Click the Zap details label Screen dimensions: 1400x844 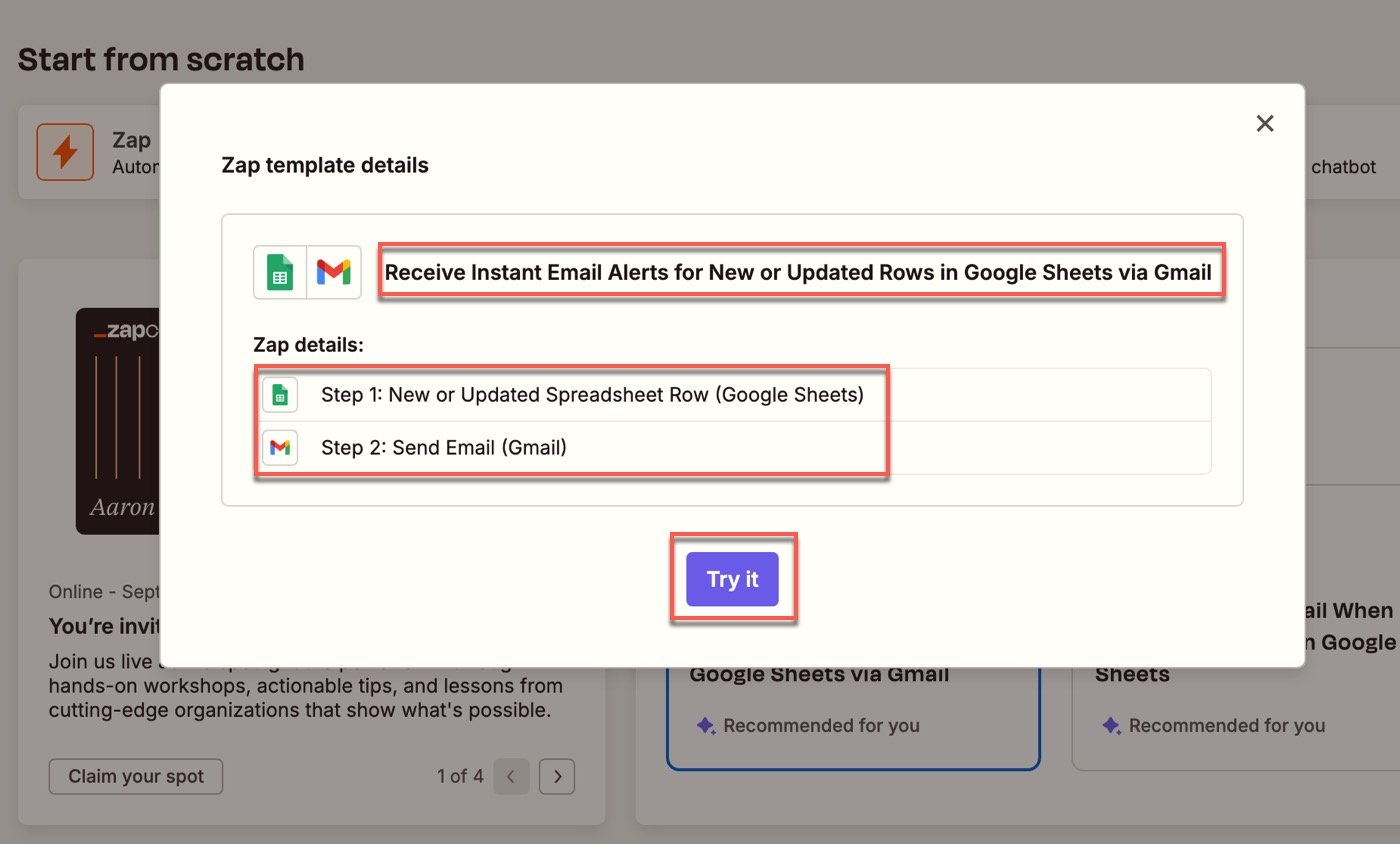pyautogui.click(x=309, y=345)
